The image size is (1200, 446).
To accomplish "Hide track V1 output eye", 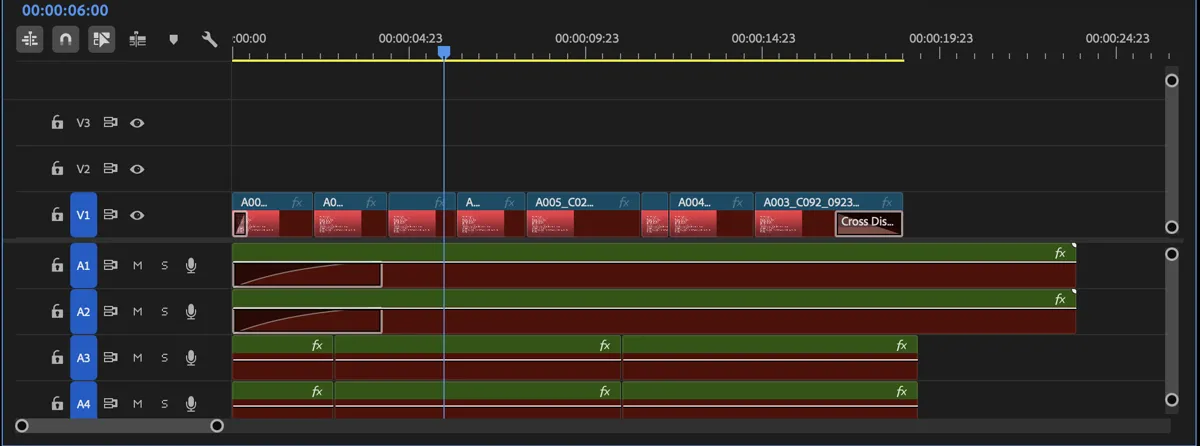I will click(x=137, y=215).
